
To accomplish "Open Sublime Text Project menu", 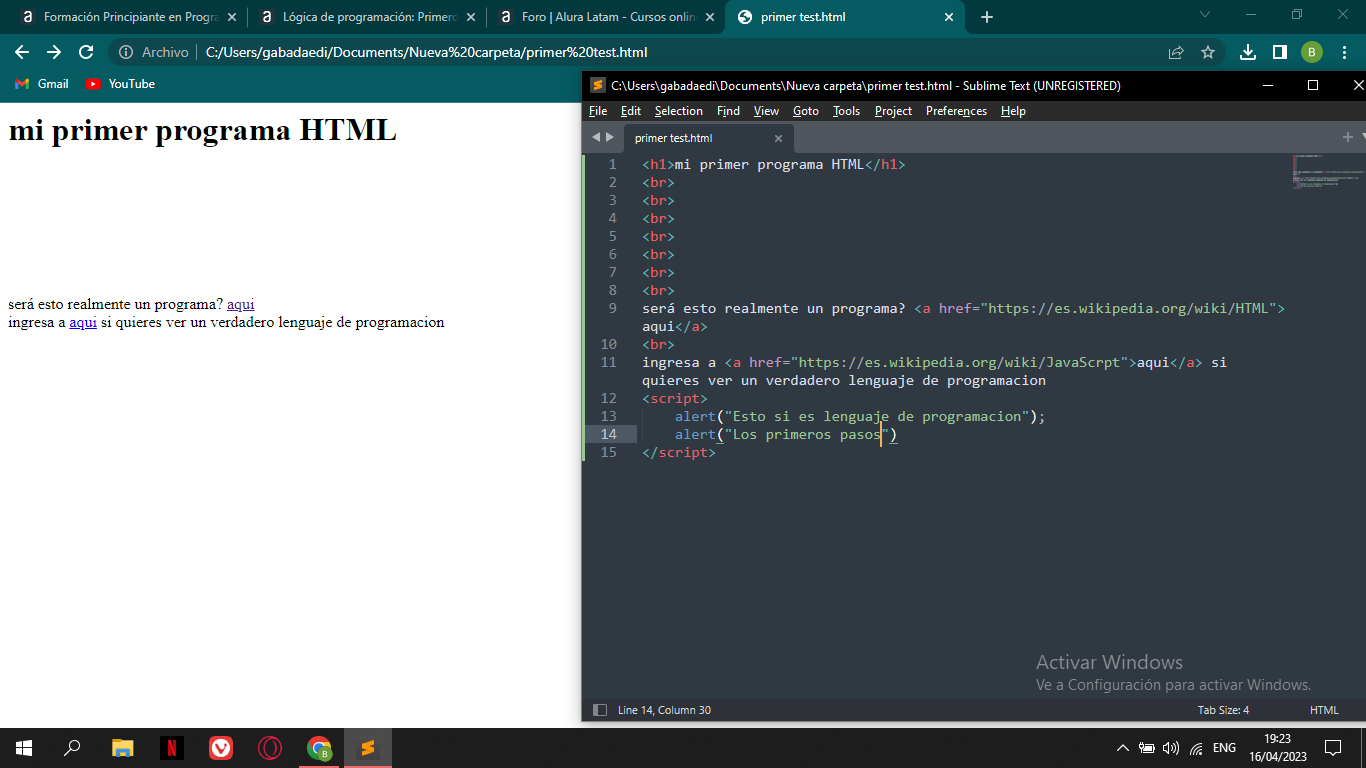I will pos(893,111).
